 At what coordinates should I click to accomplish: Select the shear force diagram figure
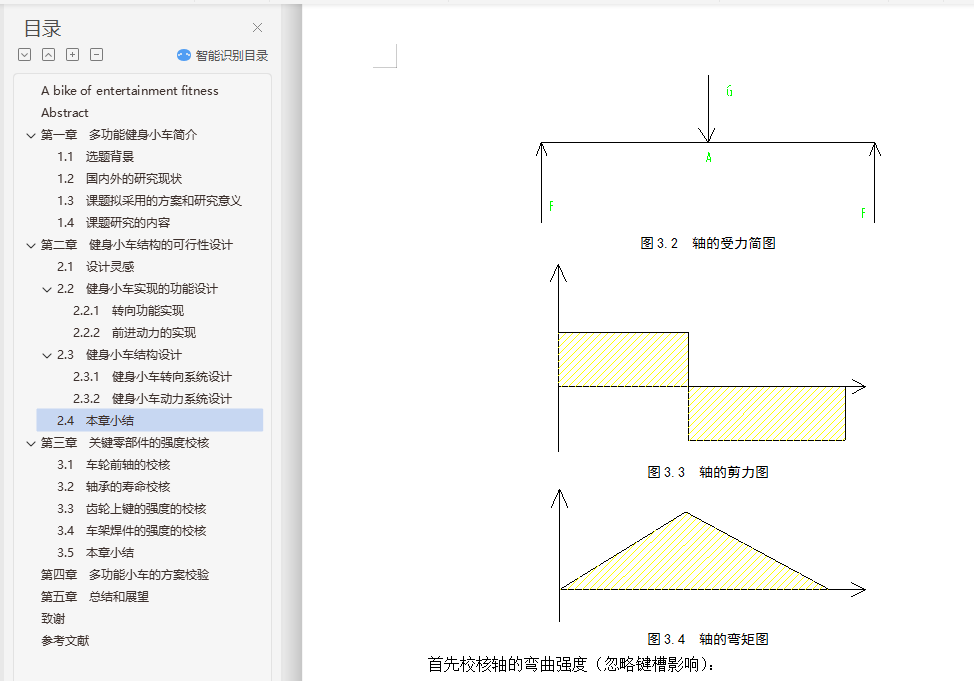tap(708, 359)
